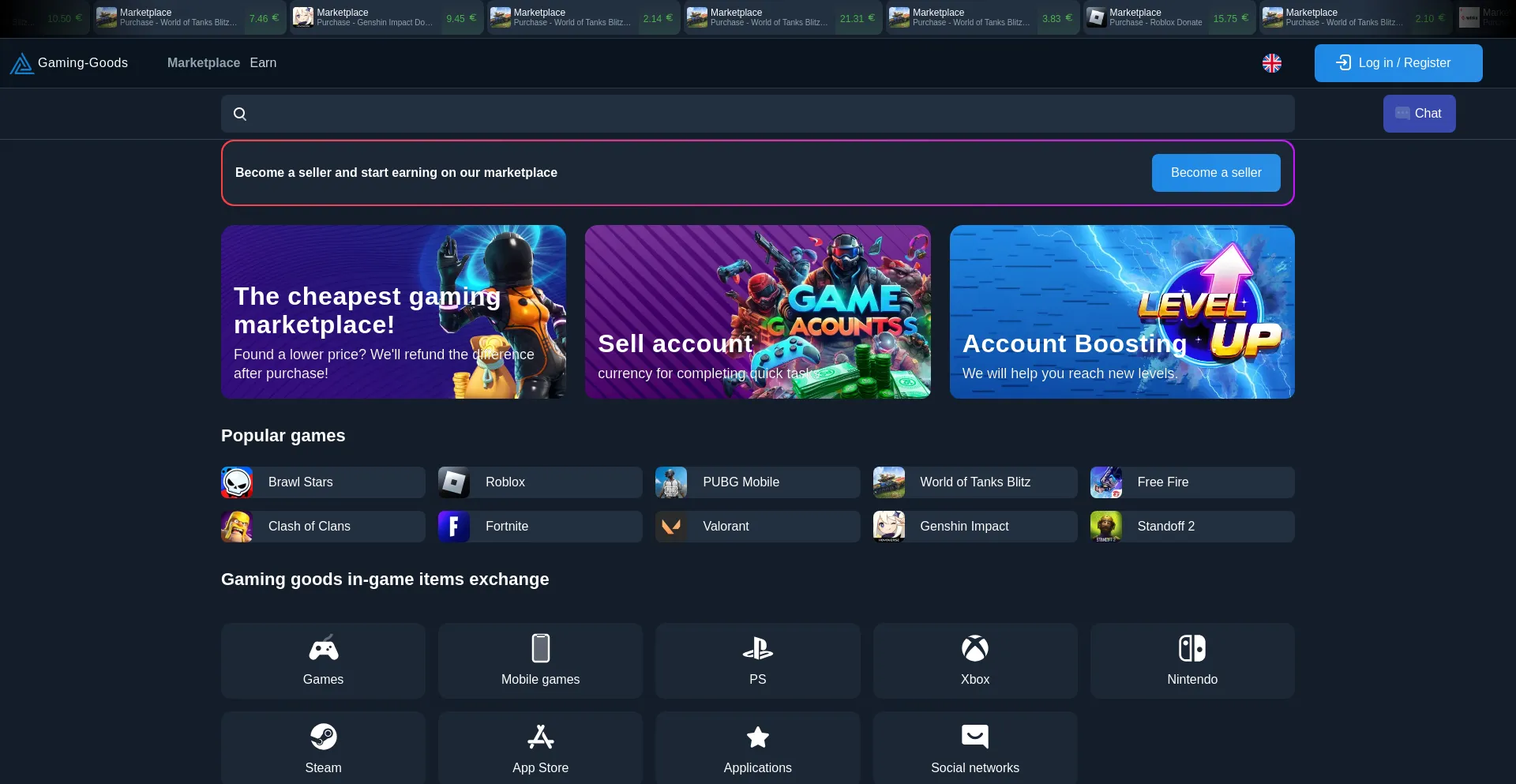This screenshot has height=784, width=1516.
Task: Open the 21.31 € World of Tanks purchase ticker
Action: tap(783, 17)
